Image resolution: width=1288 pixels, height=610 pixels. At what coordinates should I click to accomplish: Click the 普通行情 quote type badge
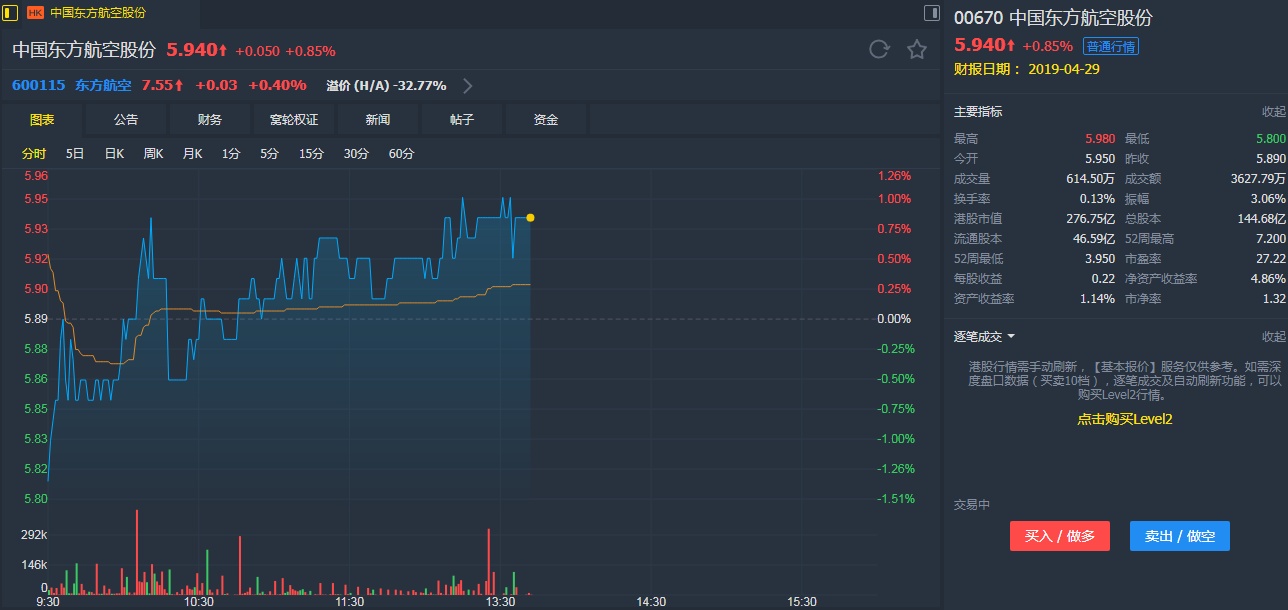click(1111, 47)
